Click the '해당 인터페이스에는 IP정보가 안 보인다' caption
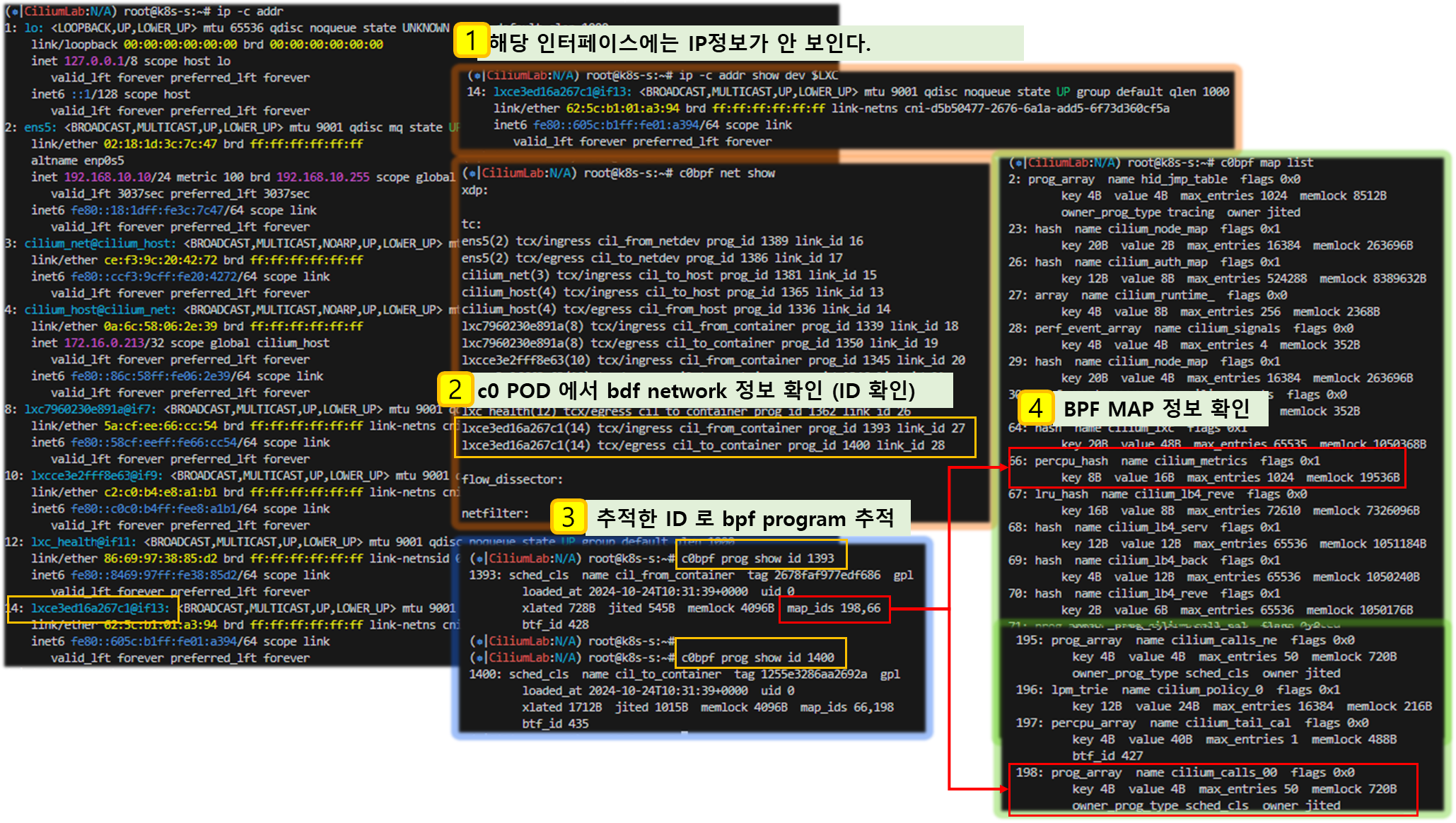This screenshot has height=823, width=1456. (679, 43)
